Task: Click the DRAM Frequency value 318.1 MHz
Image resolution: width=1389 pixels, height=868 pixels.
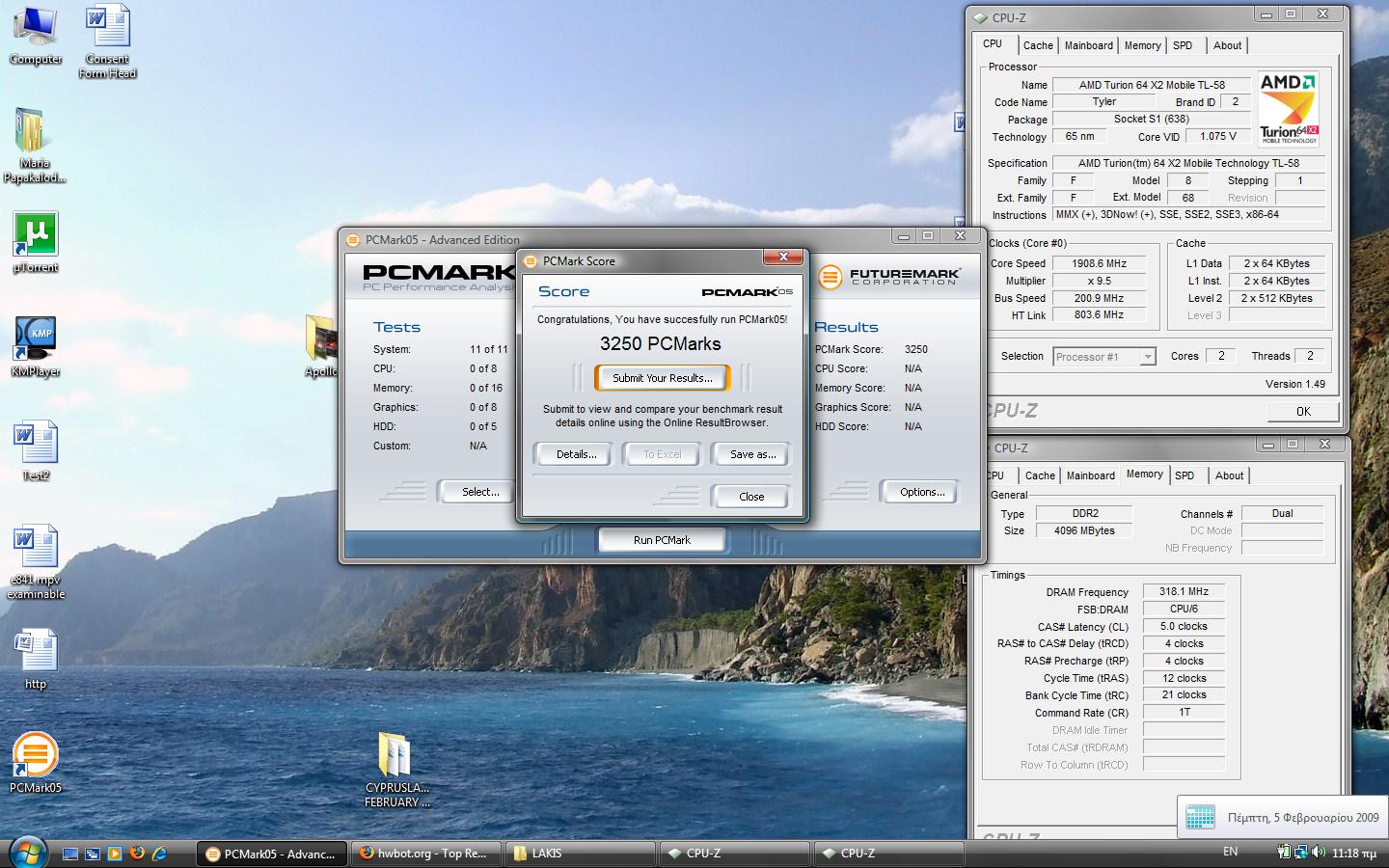Action: click(x=1184, y=591)
